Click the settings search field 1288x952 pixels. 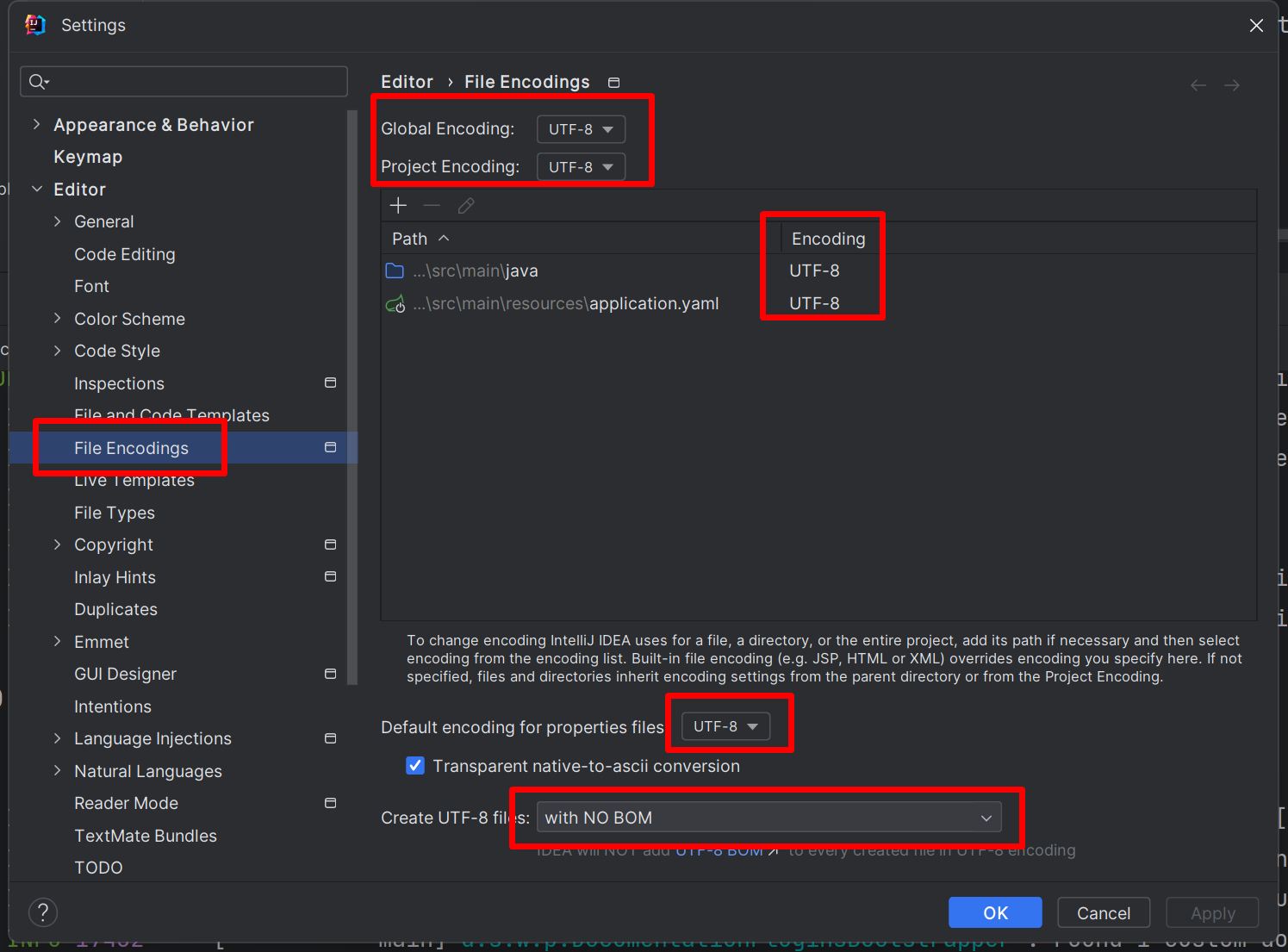(x=183, y=81)
